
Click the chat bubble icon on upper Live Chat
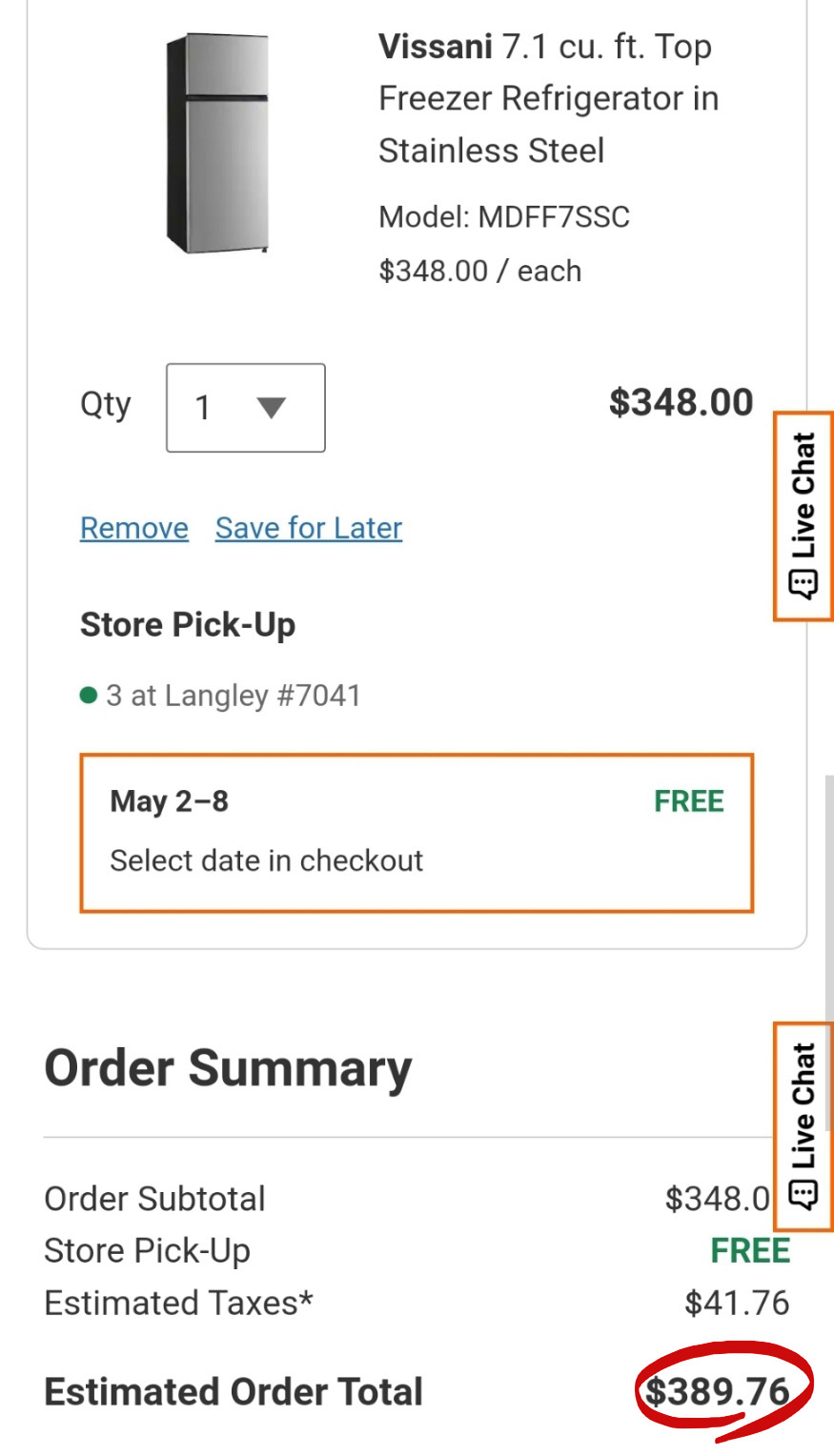point(803,583)
